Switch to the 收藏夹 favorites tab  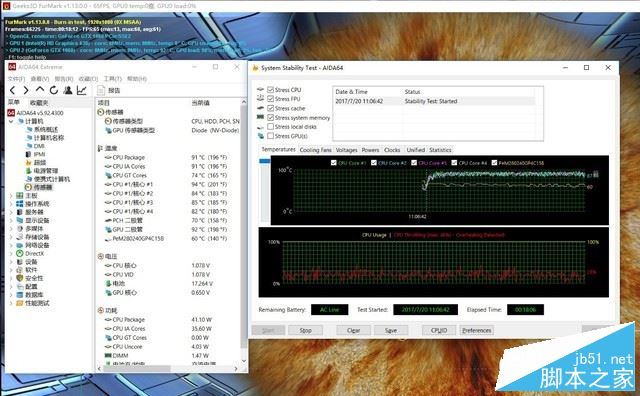pos(39,102)
